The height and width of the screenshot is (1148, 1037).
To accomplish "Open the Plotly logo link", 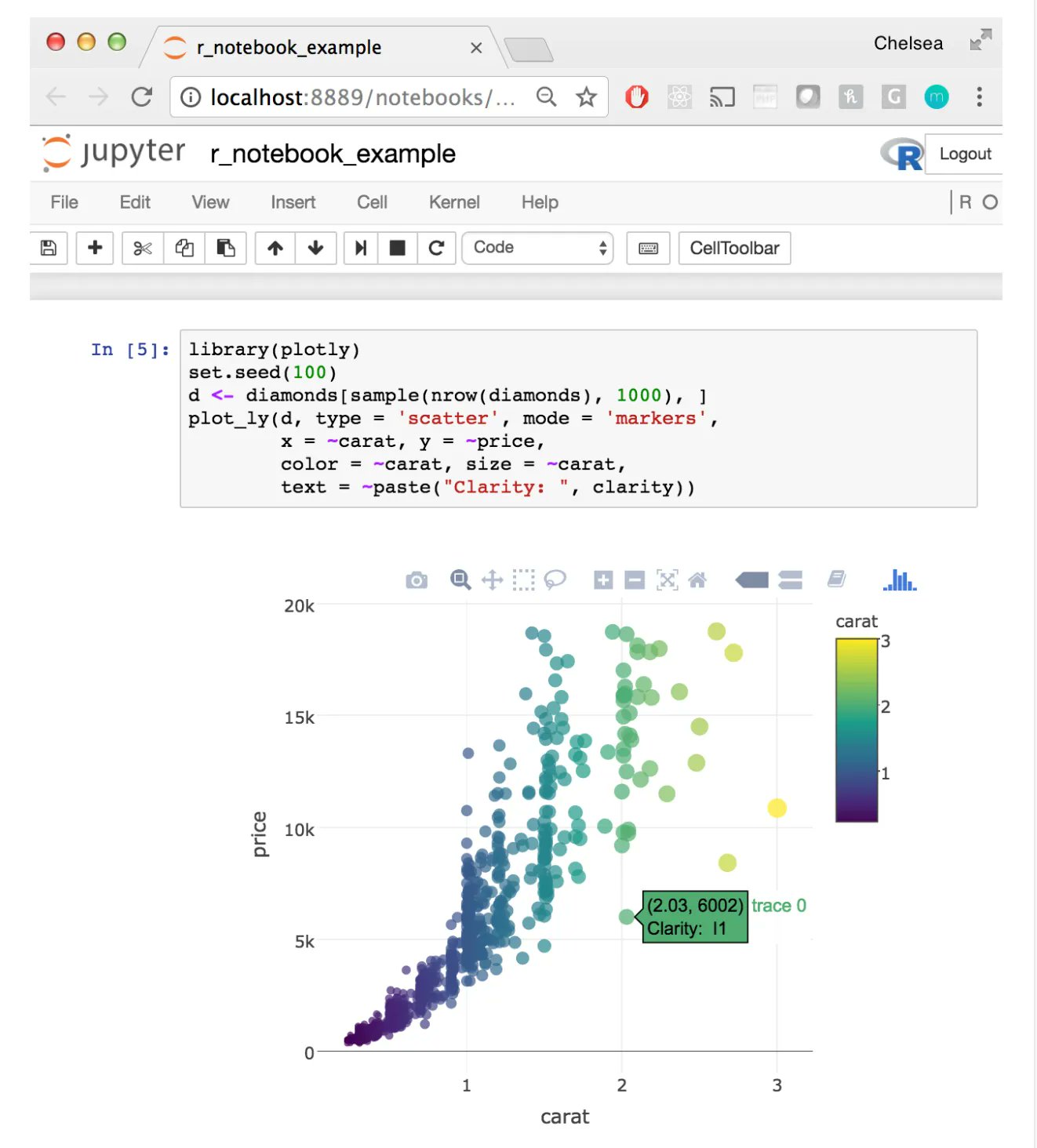I will [900, 580].
